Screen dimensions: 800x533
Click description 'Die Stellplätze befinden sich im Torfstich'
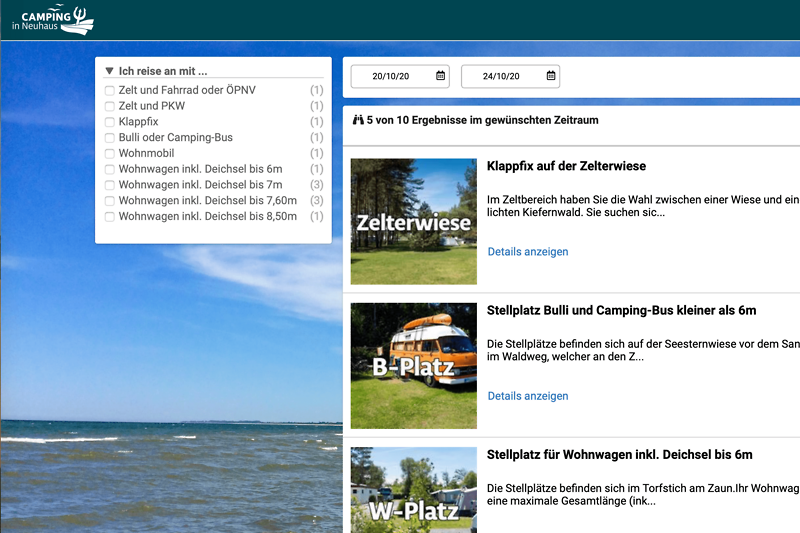pyautogui.click(x=643, y=495)
